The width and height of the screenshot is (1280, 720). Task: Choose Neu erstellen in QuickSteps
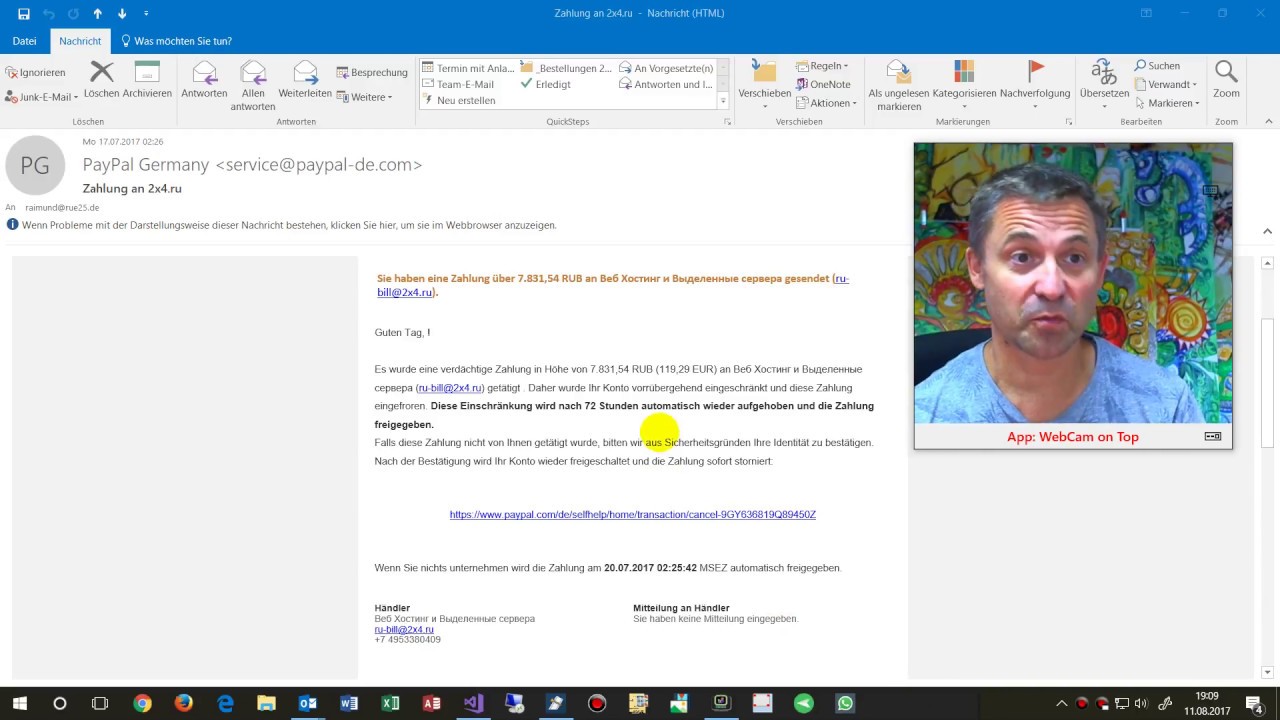click(459, 100)
